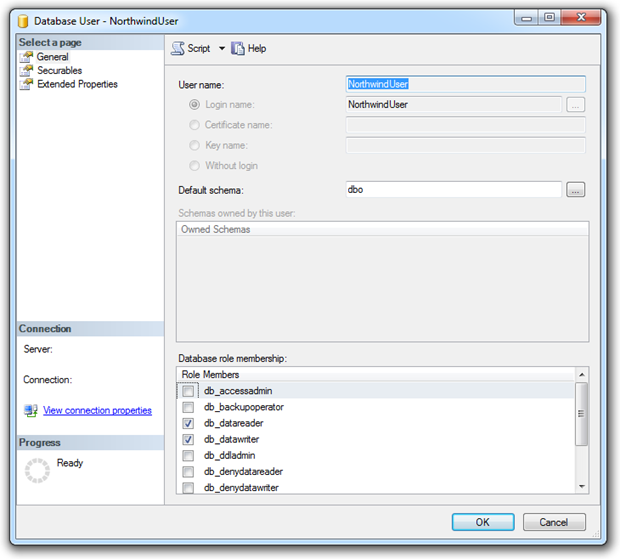Viewport: 620px width, 559px height.
Task: Browse default schema with ellipsis button
Action: pyautogui.click(x=575, y=189)
